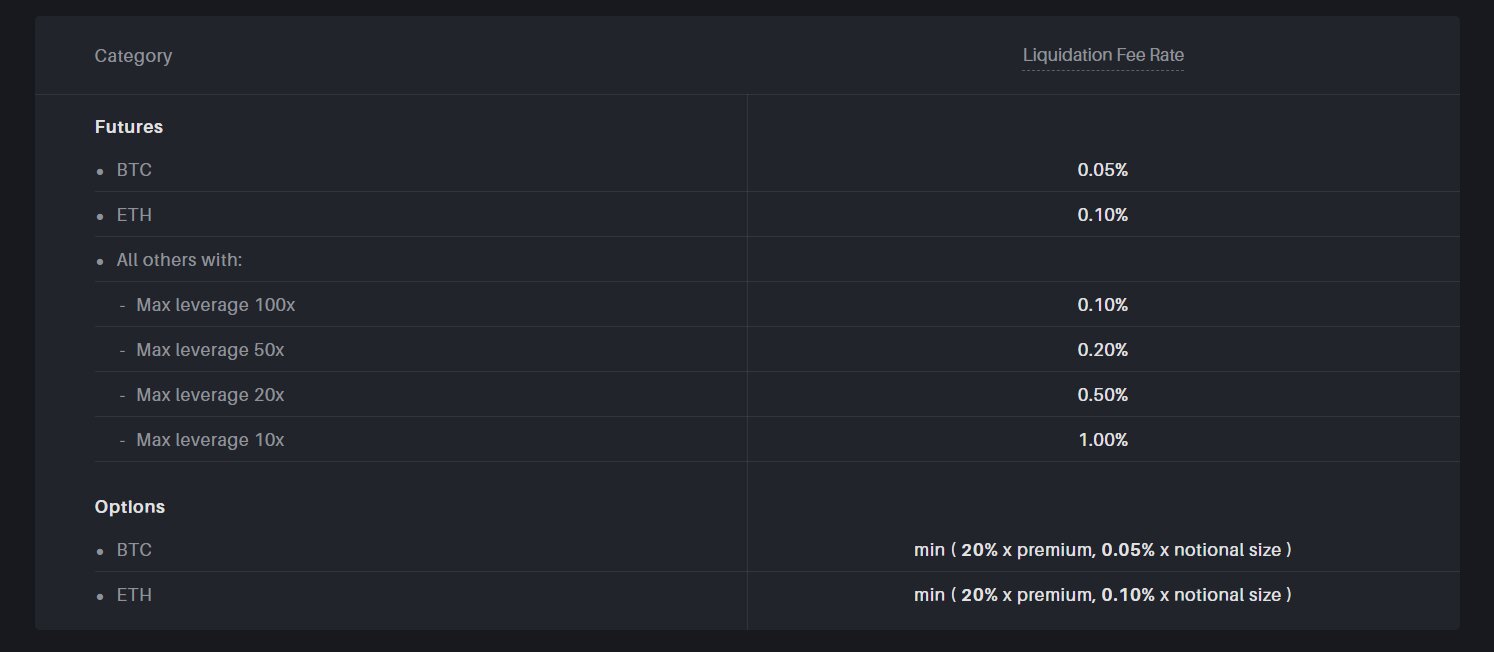The height and width of the screenshot is (652, 1494).
Task: Select the Max leverage 10x row
Action: (x=210, y=440)
